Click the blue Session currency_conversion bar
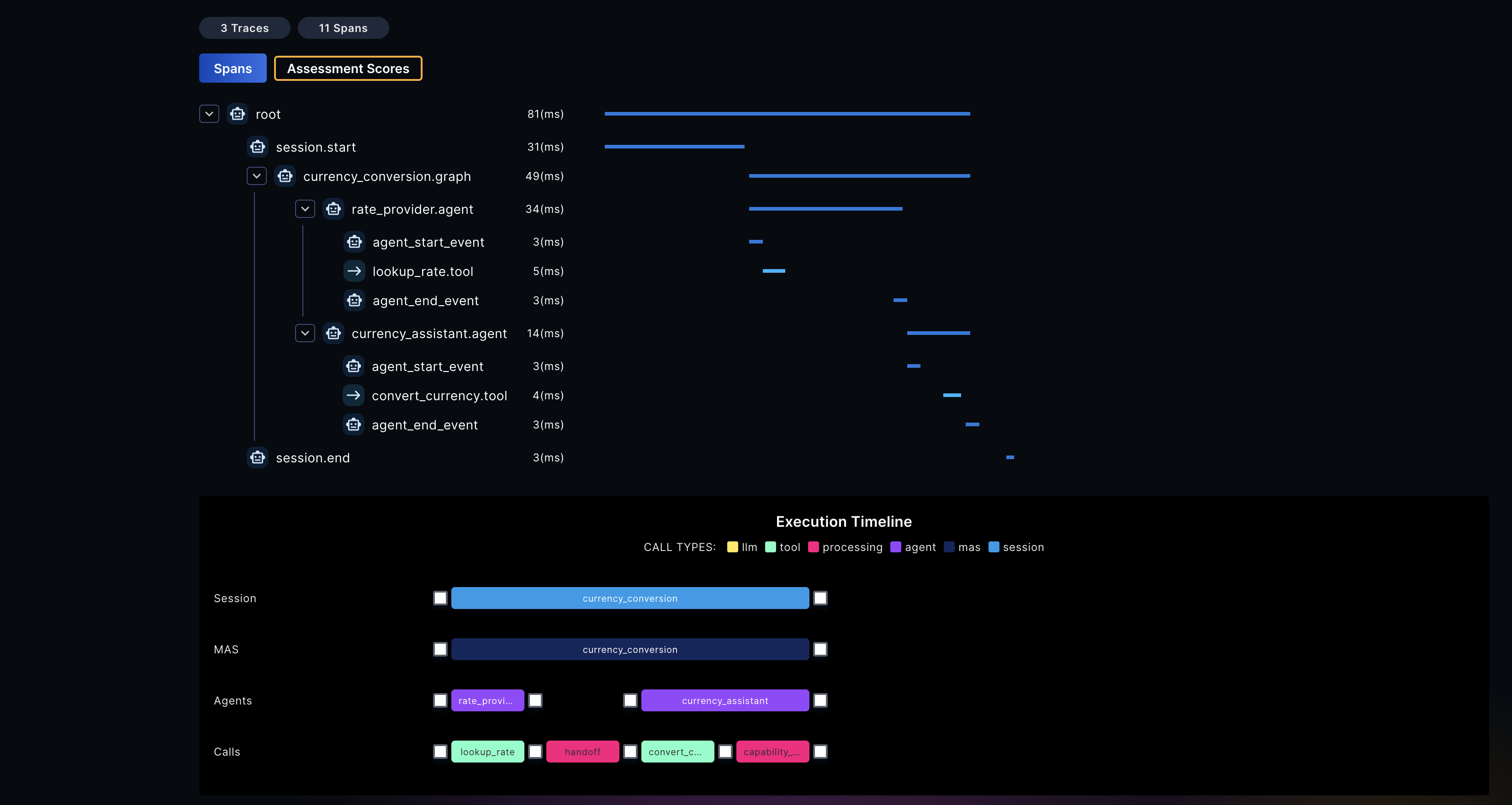This screenshot has width=1512, height=805. tap(630, 598)
